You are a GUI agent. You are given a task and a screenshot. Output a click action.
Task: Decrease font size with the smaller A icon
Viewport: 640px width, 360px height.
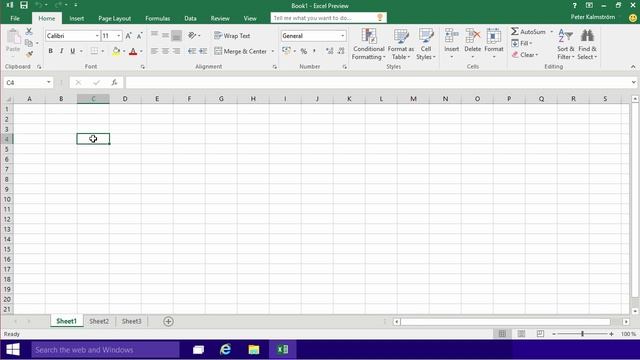pyautogui.click(x=139, y=36)
